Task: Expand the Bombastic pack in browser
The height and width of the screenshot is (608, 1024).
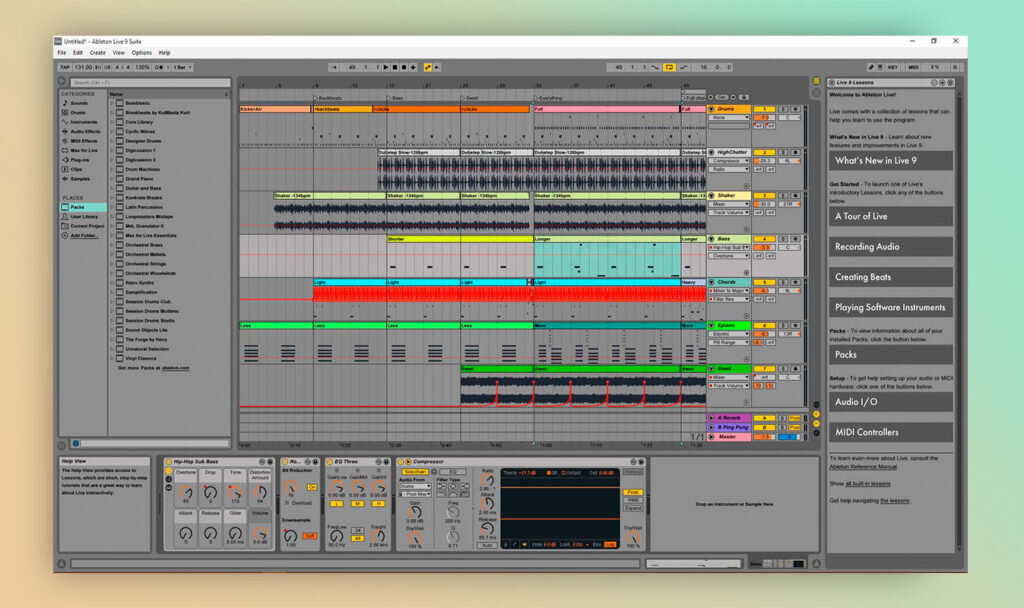Action: pos(112,103)
